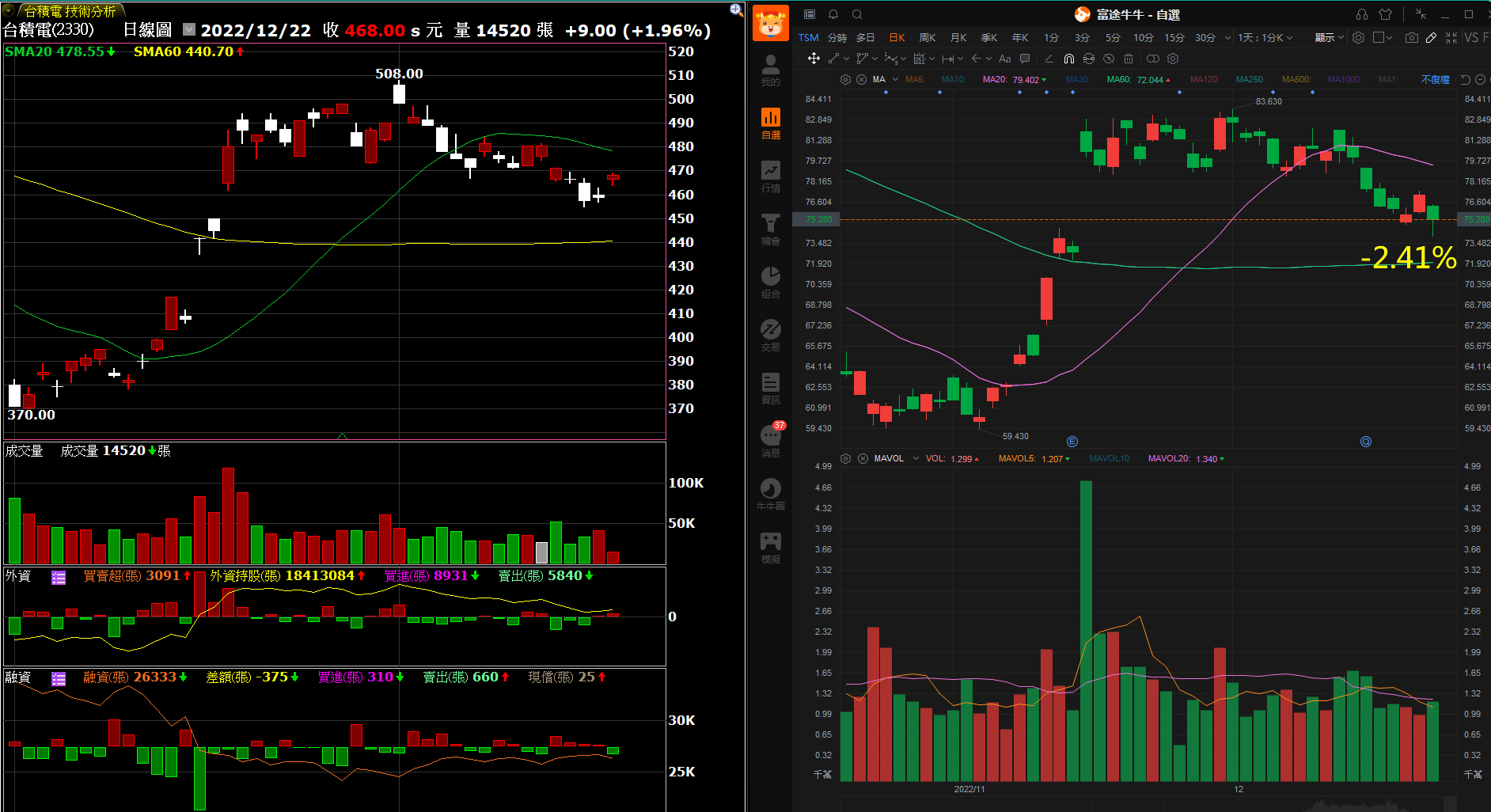1491x812 pixels.
Task: Click the zoom magnifier in 台積電 window
Action: (x=736, y=9)
